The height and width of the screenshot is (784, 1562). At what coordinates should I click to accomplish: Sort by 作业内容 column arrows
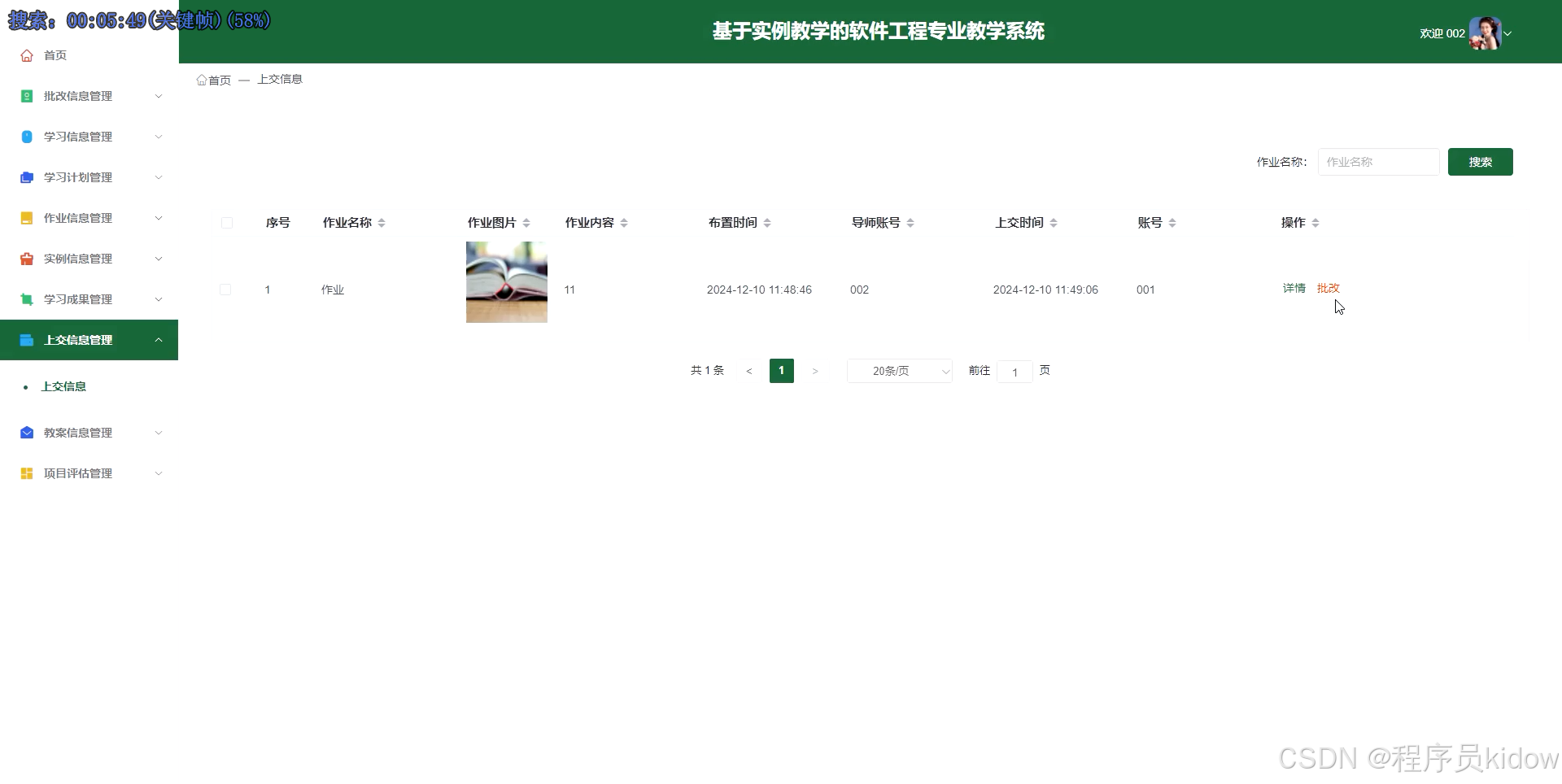tap(624, 223)
